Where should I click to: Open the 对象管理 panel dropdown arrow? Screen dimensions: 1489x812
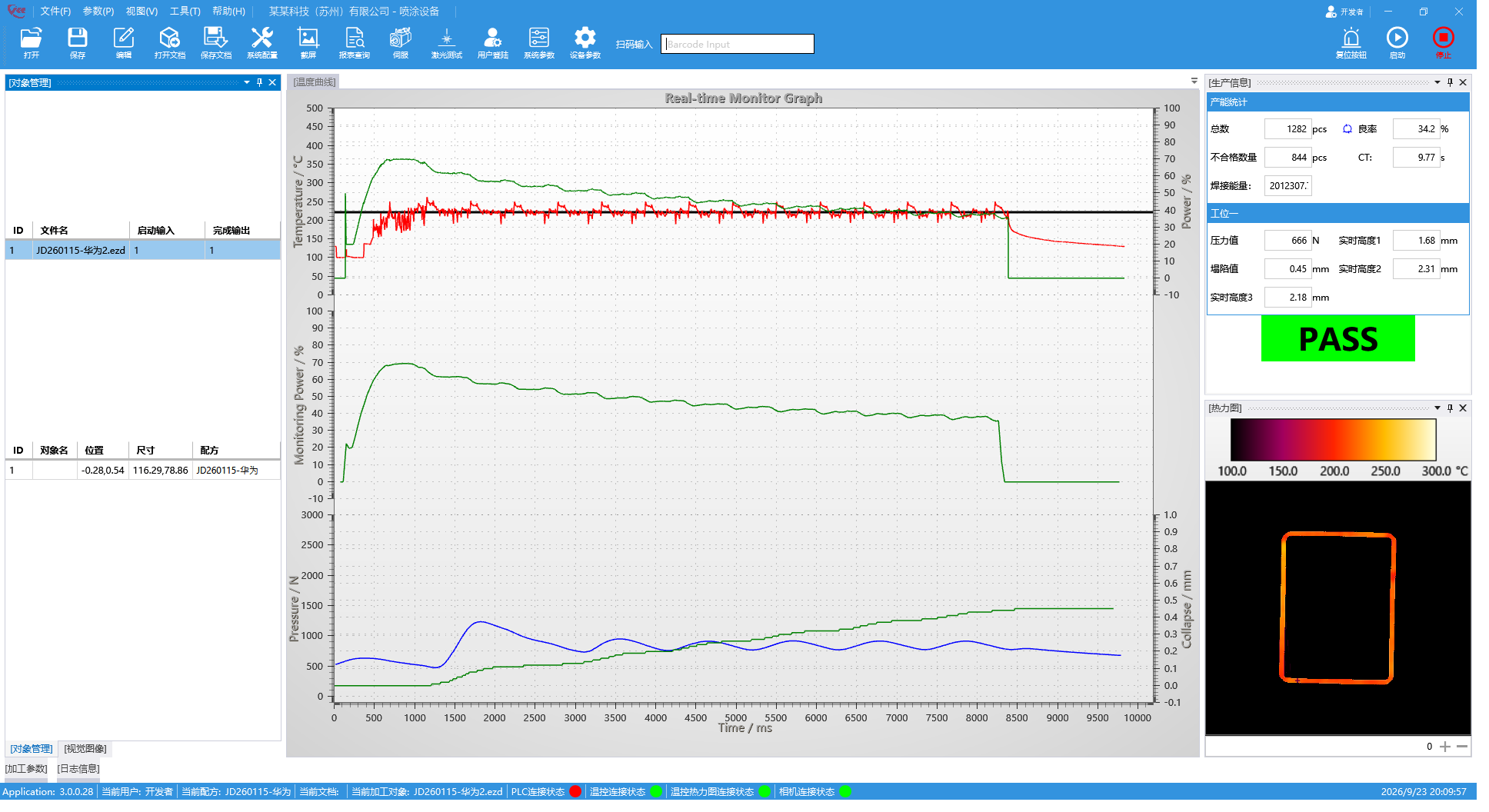(247, 82)
